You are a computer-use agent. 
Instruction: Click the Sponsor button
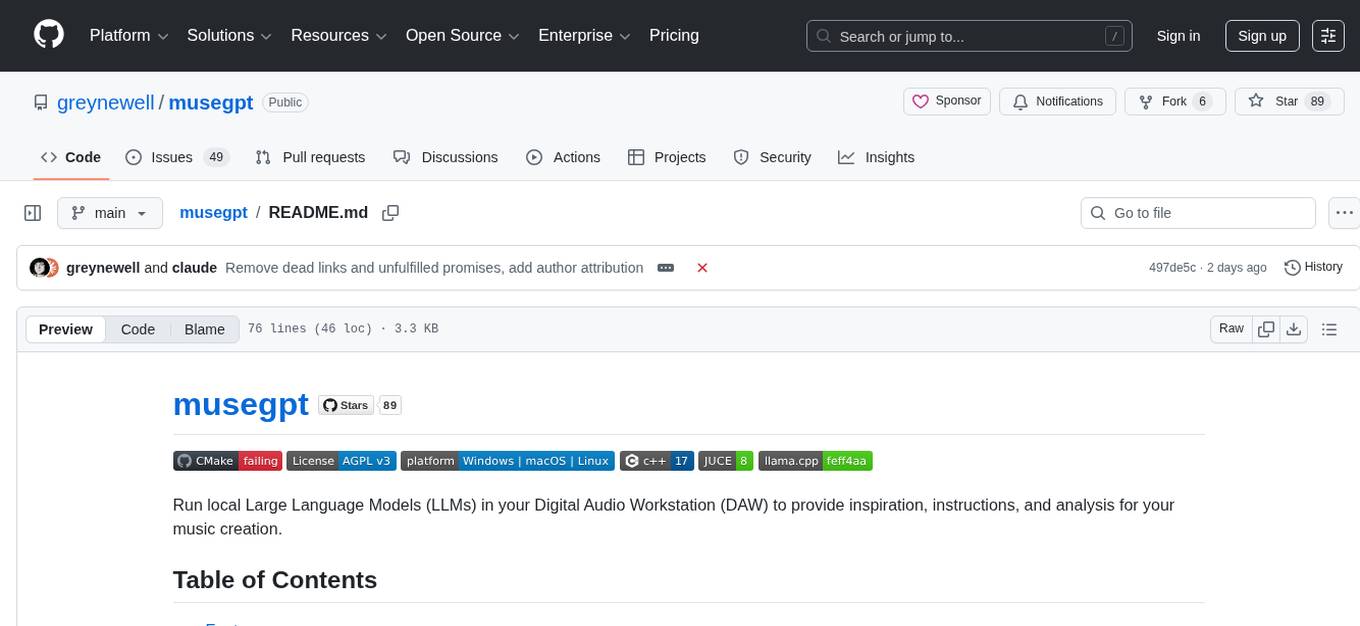click(945, 101)
